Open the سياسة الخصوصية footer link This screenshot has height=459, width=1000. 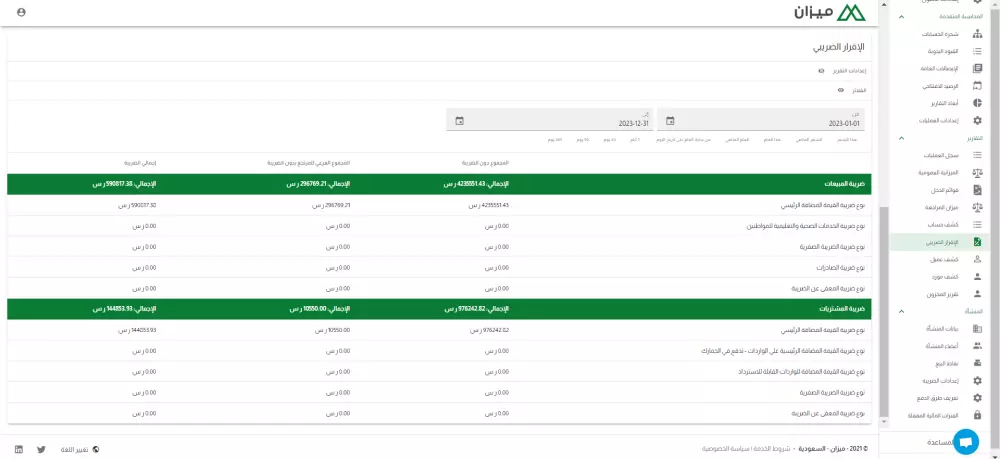coord(727,449)
